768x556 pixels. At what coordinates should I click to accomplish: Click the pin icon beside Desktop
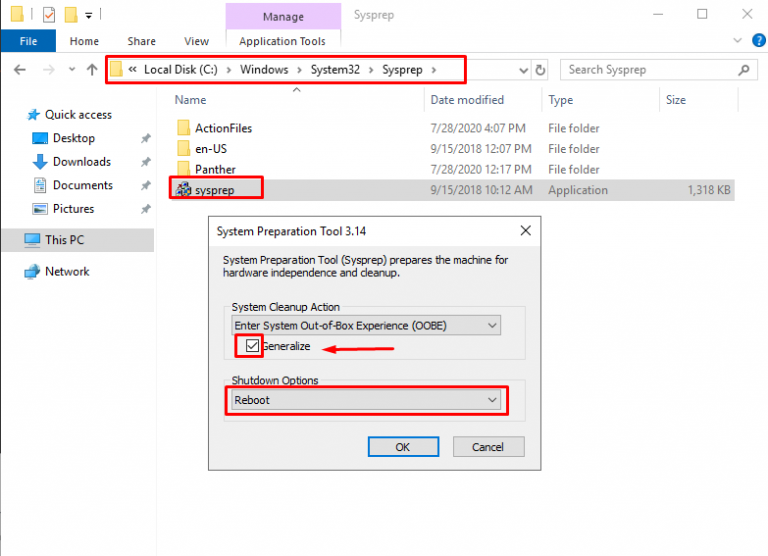(x=145, y=138)
